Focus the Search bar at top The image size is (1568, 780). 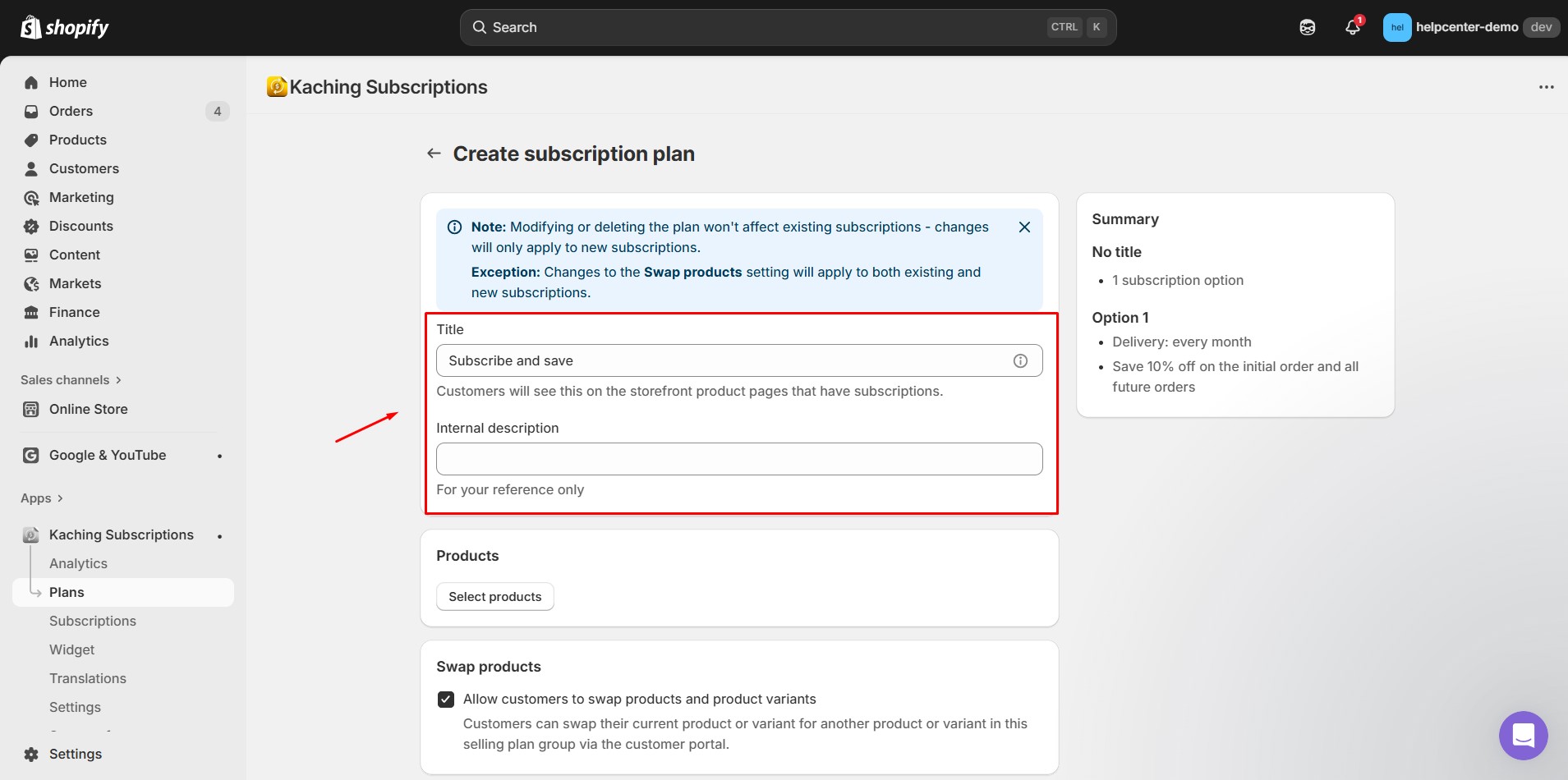(x=787, y=27)
